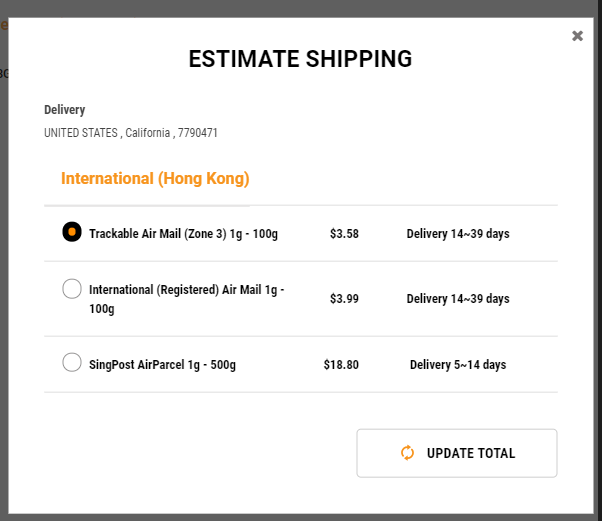The image size is (602, 521).
Task: Open the International (Hong Kong) tab
Action: coord(155,179)
